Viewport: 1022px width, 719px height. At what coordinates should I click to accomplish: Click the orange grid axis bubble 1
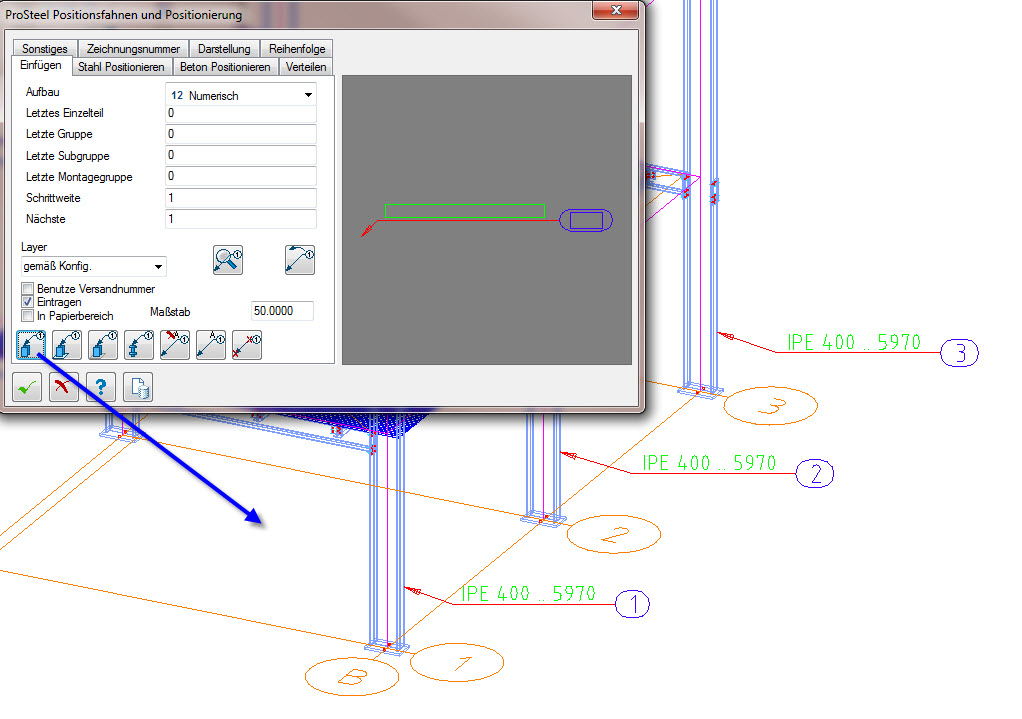click(x=457, y=662)
